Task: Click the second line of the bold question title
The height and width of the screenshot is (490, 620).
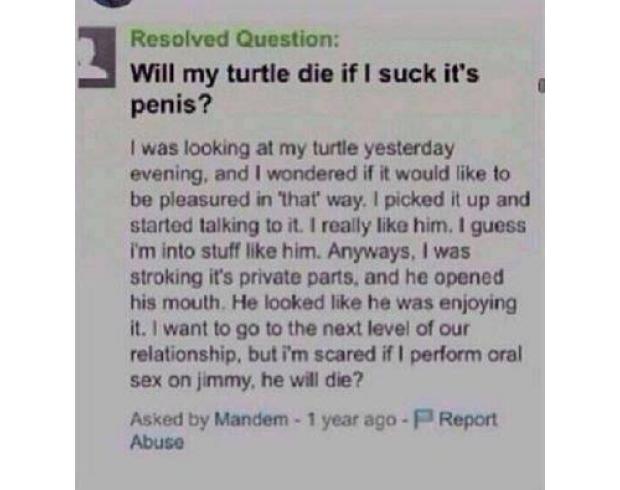Action: coord(171,106)
